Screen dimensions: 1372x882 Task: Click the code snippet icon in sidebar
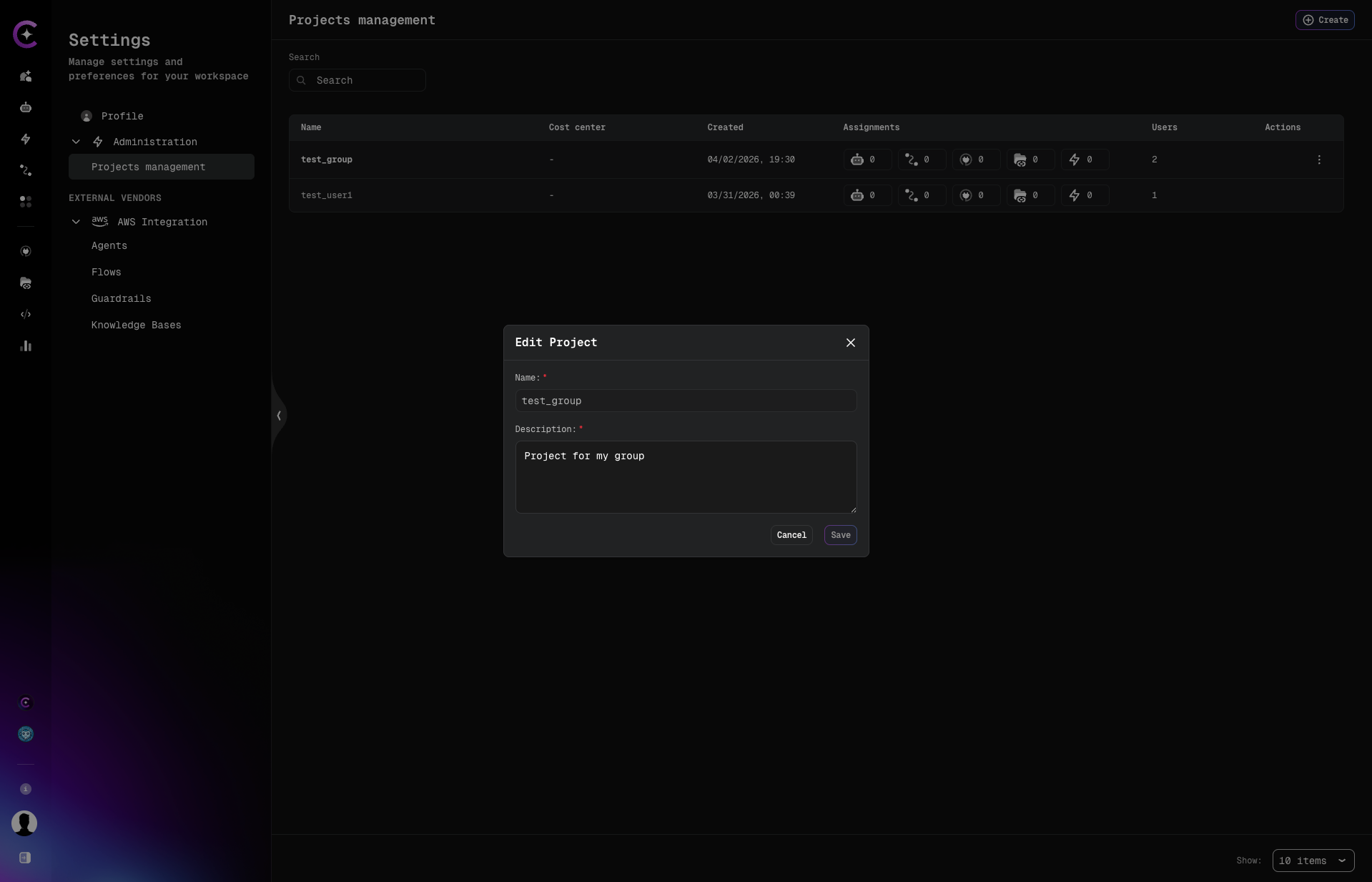point(26,314)
